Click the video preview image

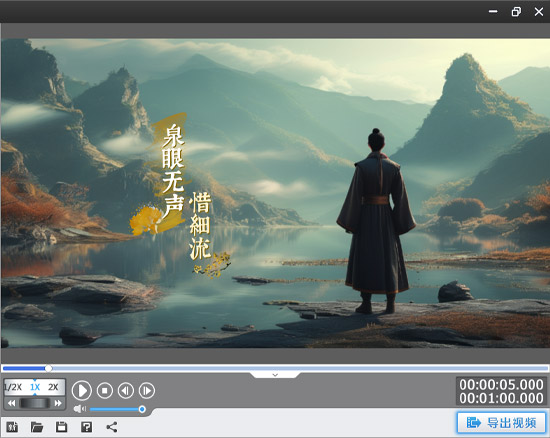[275, 193]
